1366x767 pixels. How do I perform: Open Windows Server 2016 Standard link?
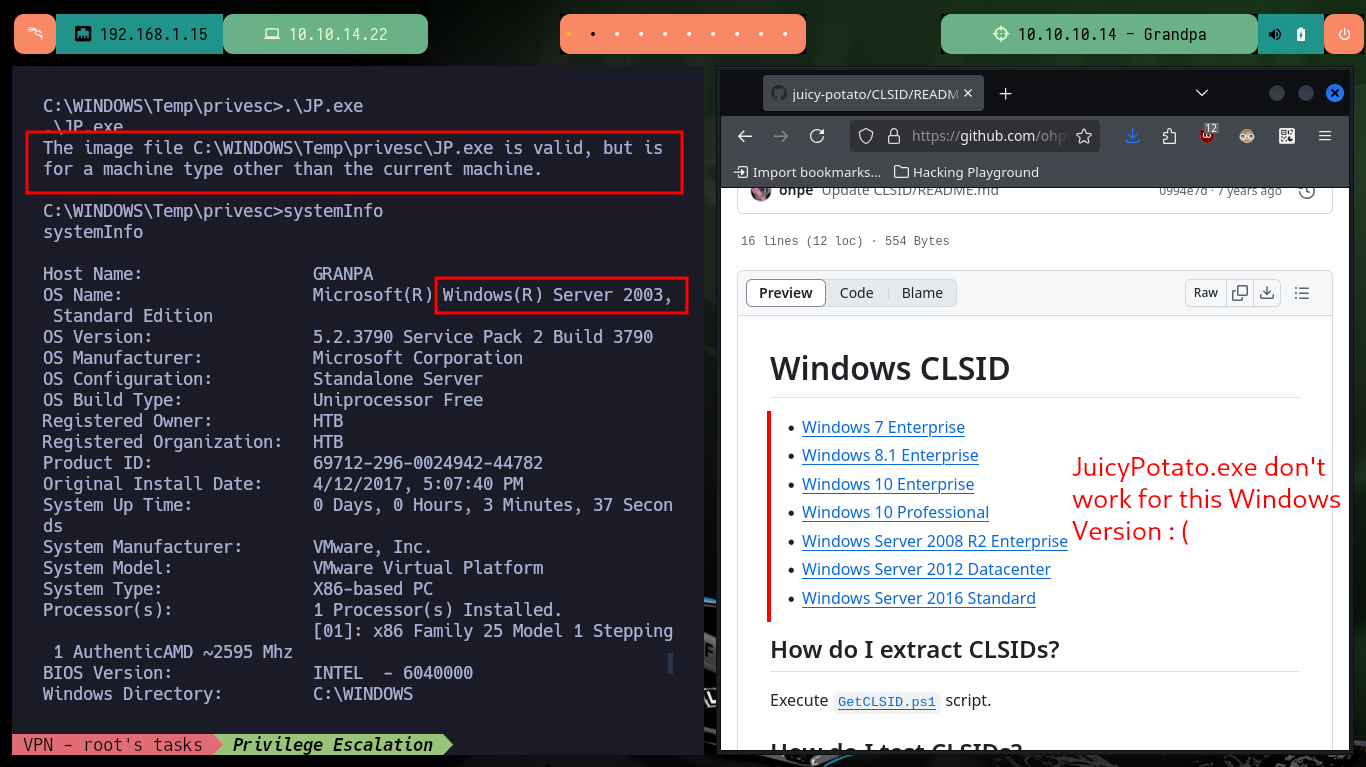coord(919,598)
